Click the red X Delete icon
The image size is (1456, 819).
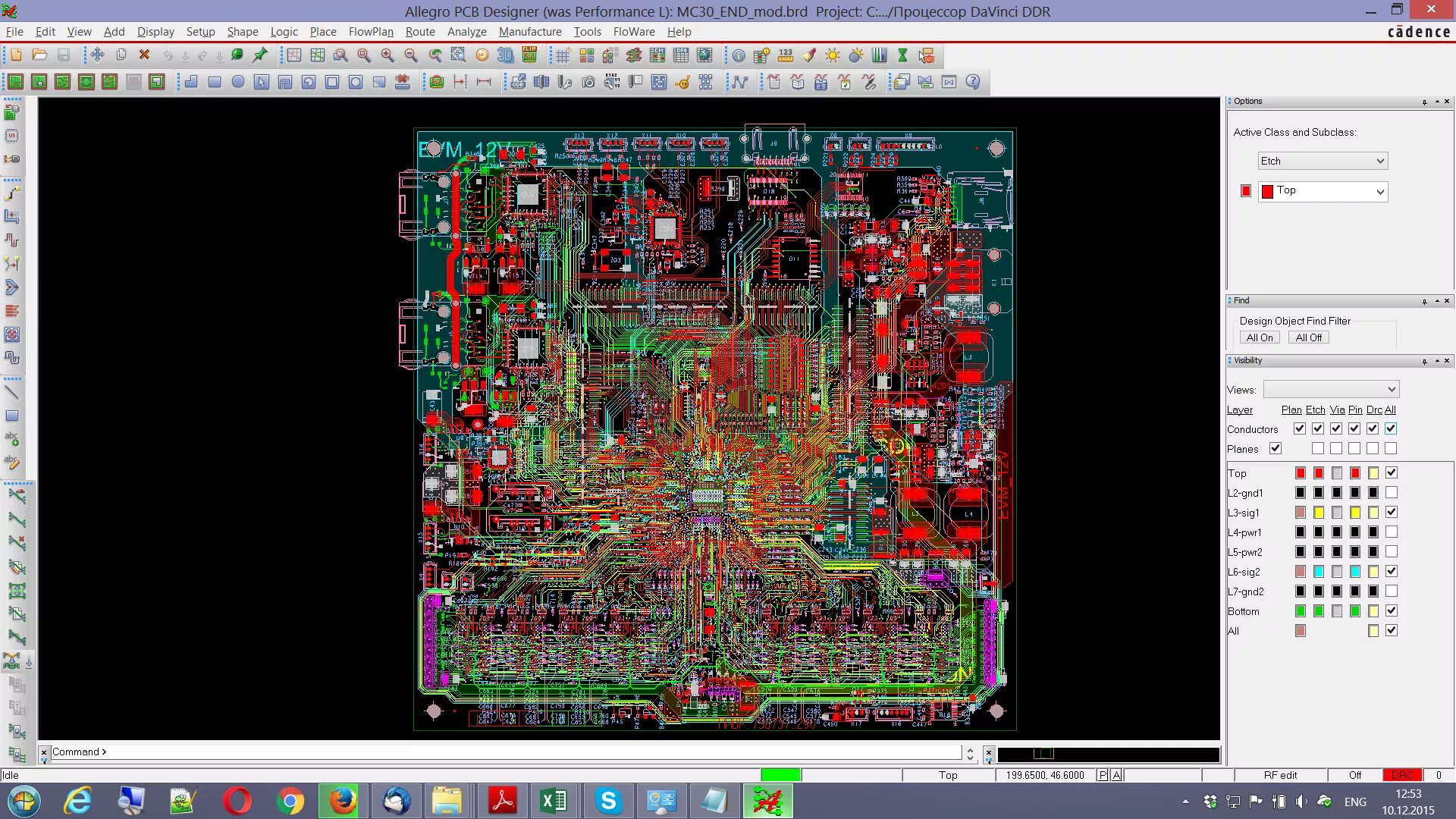tap(144, 55)
